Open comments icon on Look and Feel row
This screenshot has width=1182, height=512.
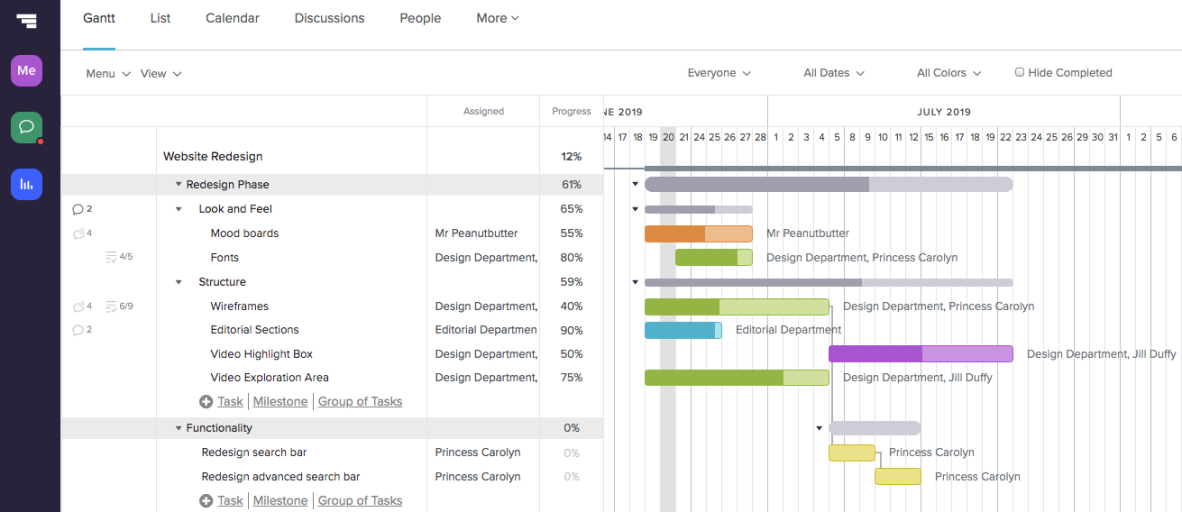[x=78, y=209]
